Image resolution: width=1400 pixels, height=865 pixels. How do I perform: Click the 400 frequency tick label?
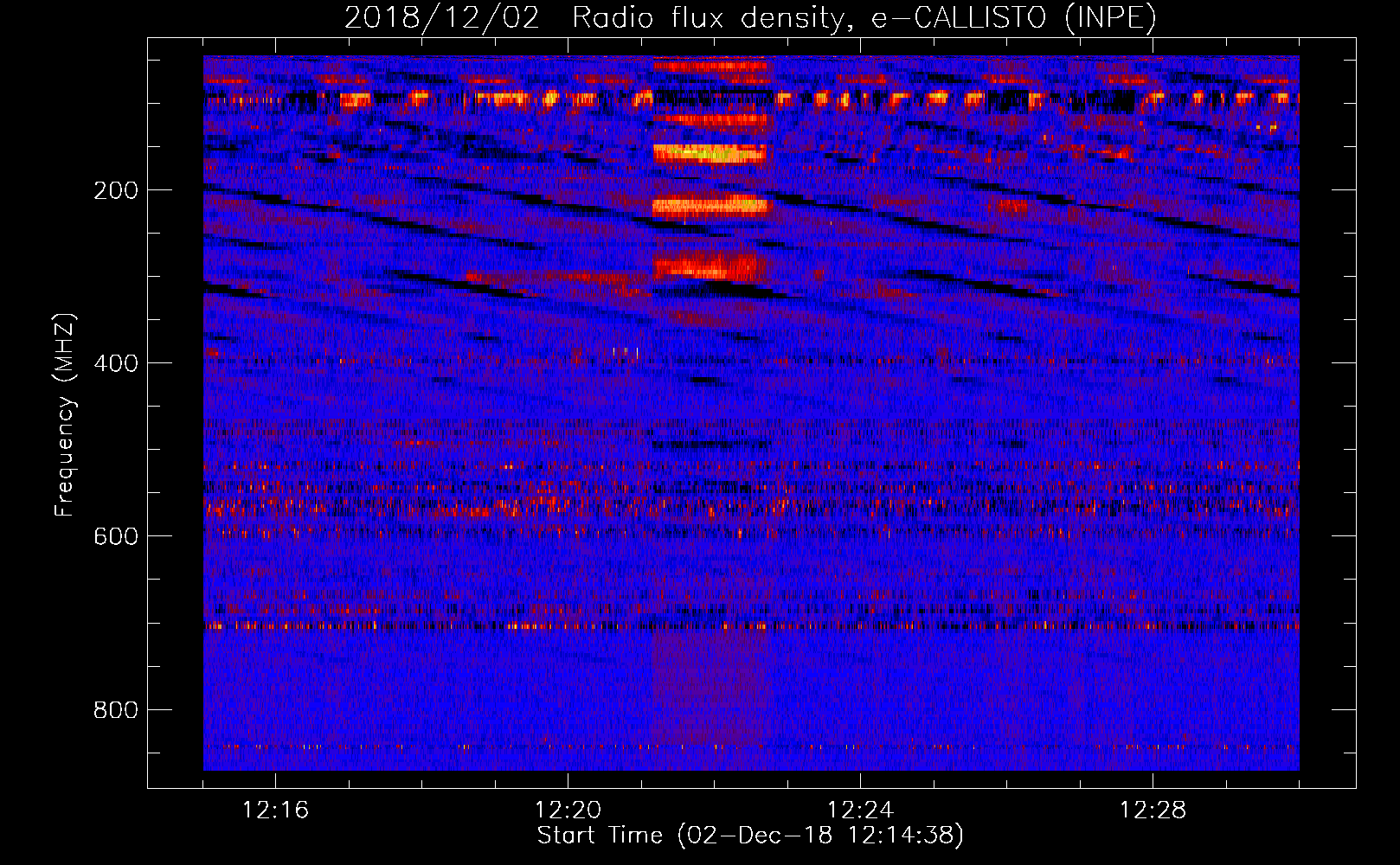[x=116, y=363]
